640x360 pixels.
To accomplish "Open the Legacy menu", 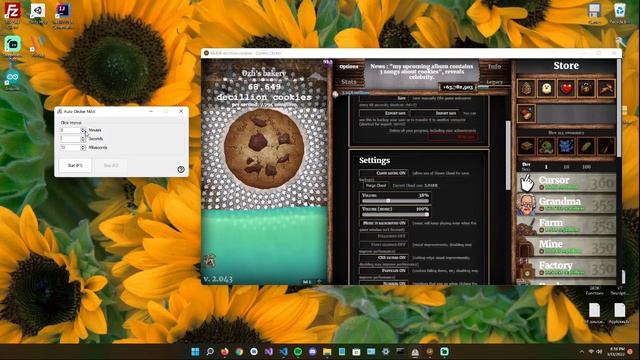I will (495, 82).
